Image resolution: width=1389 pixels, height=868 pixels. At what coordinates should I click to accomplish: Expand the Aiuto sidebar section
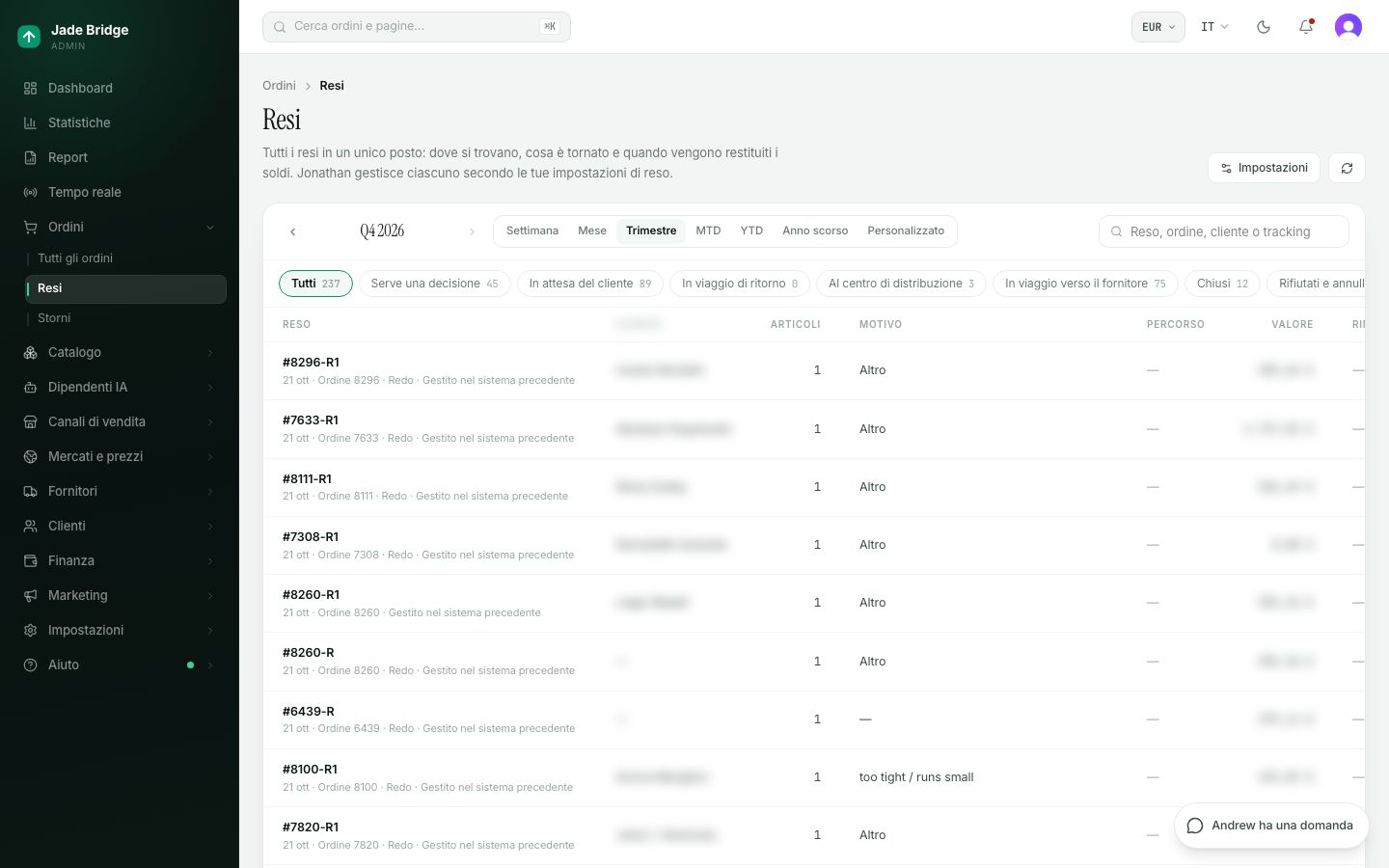(120, 665)
